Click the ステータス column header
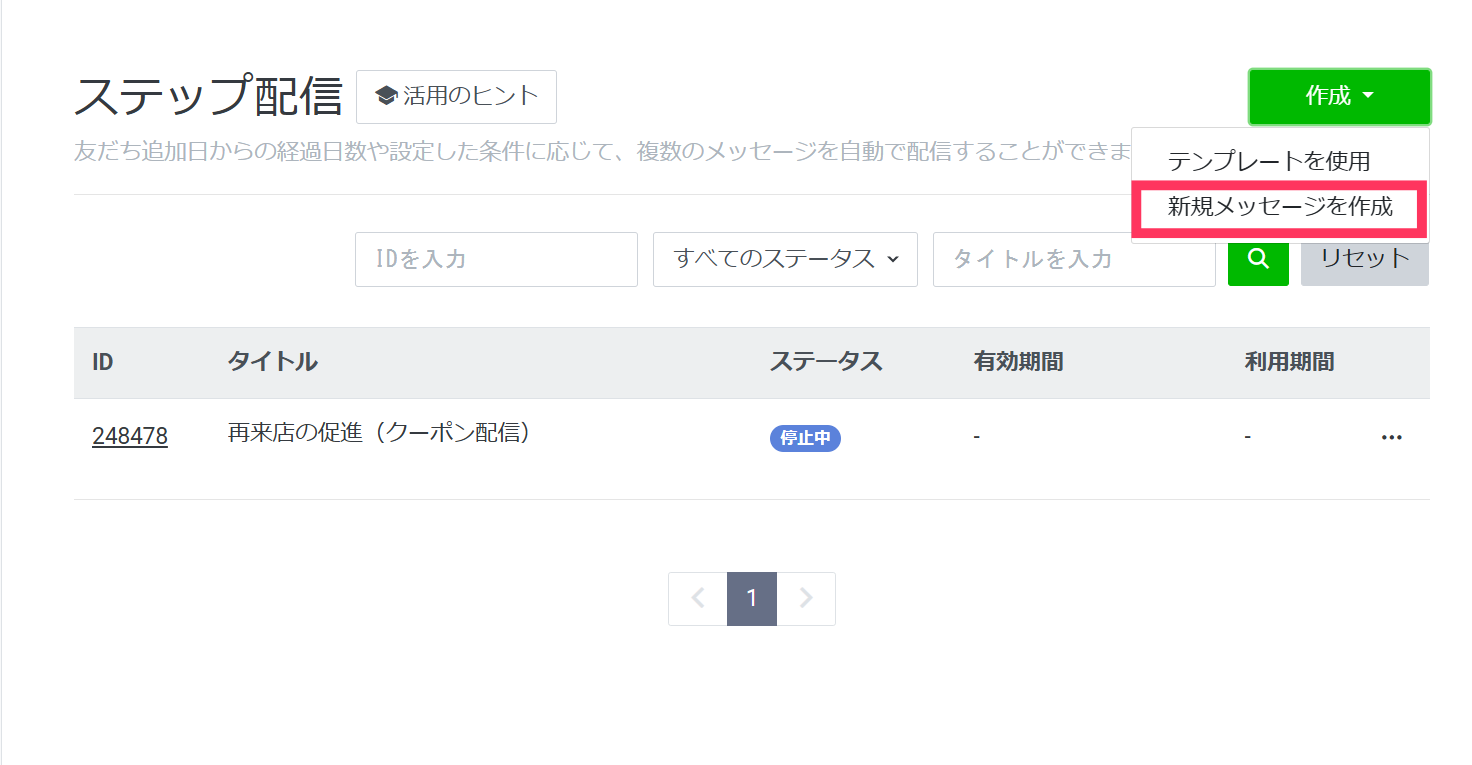The image size is (1472, 765). coord(826,362)
